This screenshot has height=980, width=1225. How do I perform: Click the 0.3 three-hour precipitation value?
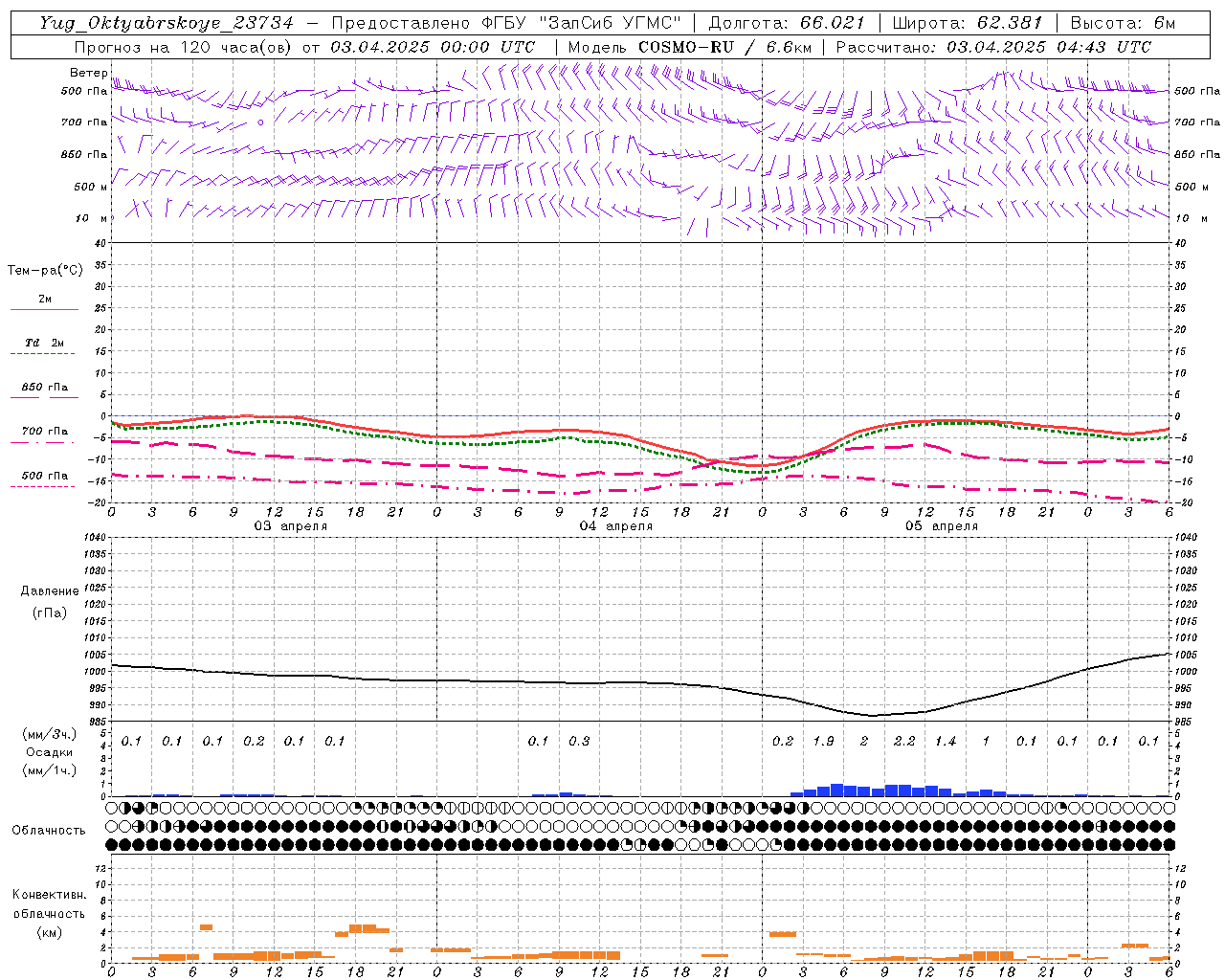point(579,741)
